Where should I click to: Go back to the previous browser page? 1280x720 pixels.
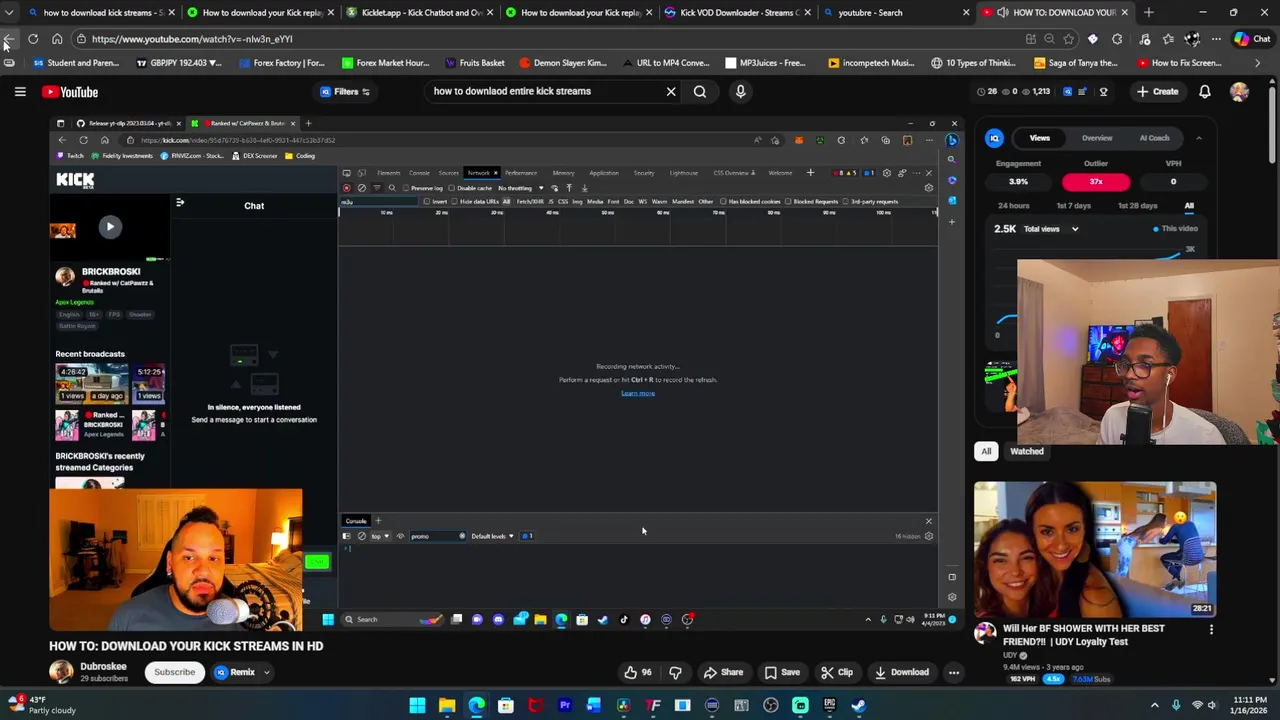pos(8,39)
